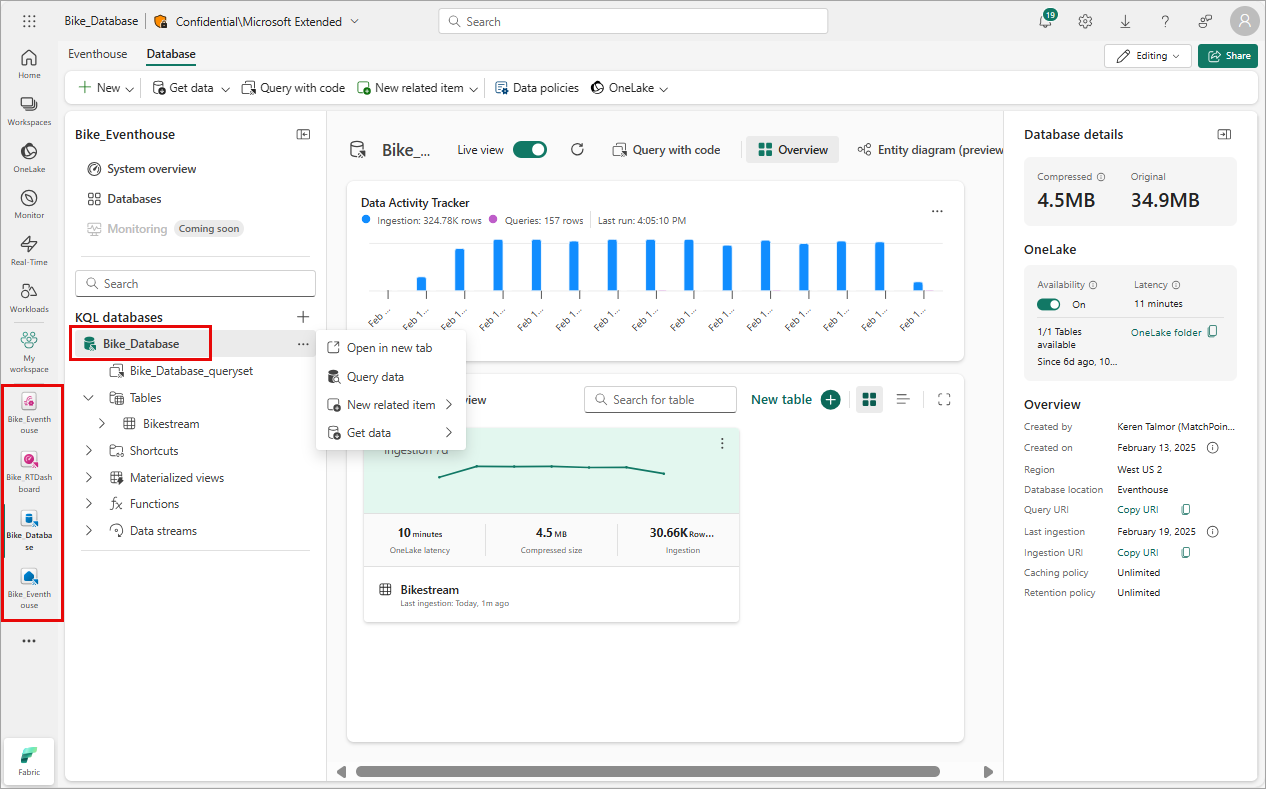Expand the Materialized views tree node
Screen dimensions: 1266x789
tap(89, 478)
